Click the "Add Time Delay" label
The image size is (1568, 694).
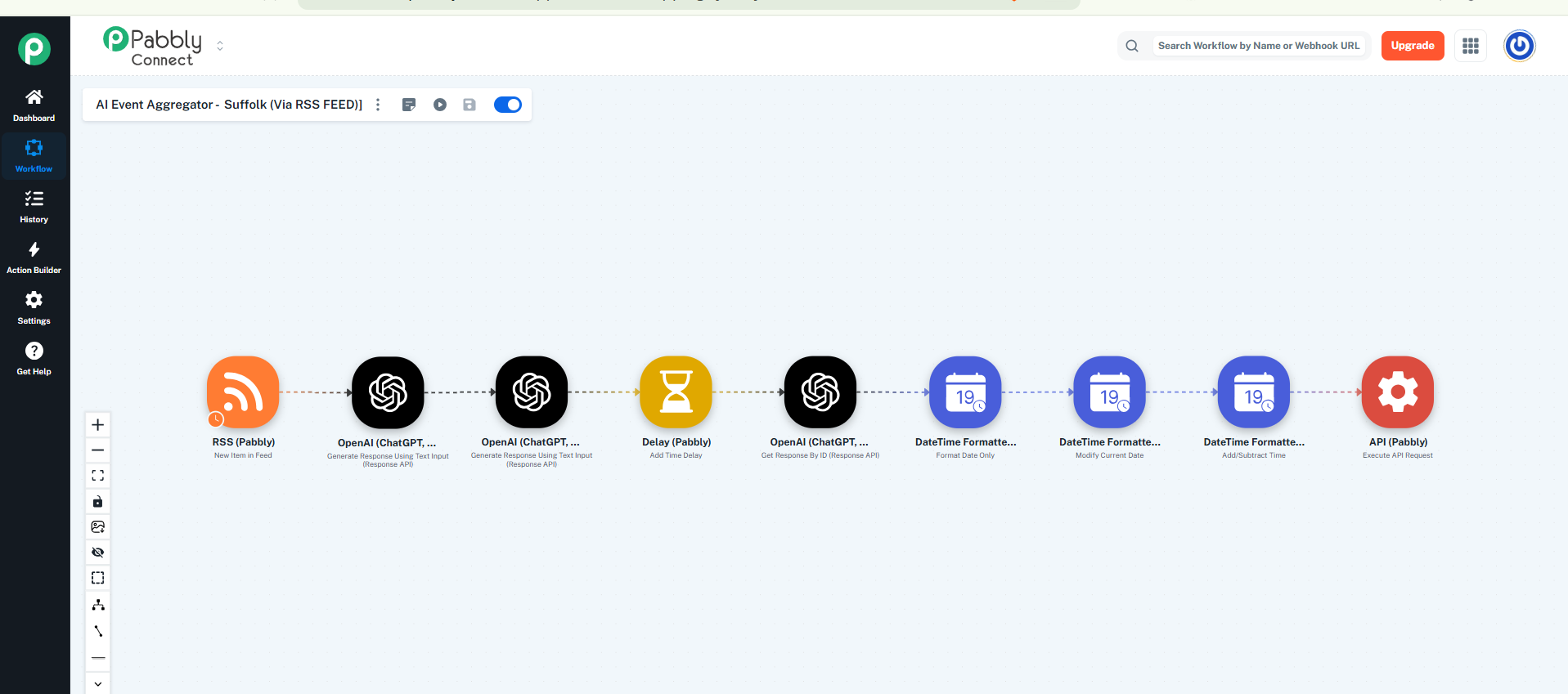(676, 455)
